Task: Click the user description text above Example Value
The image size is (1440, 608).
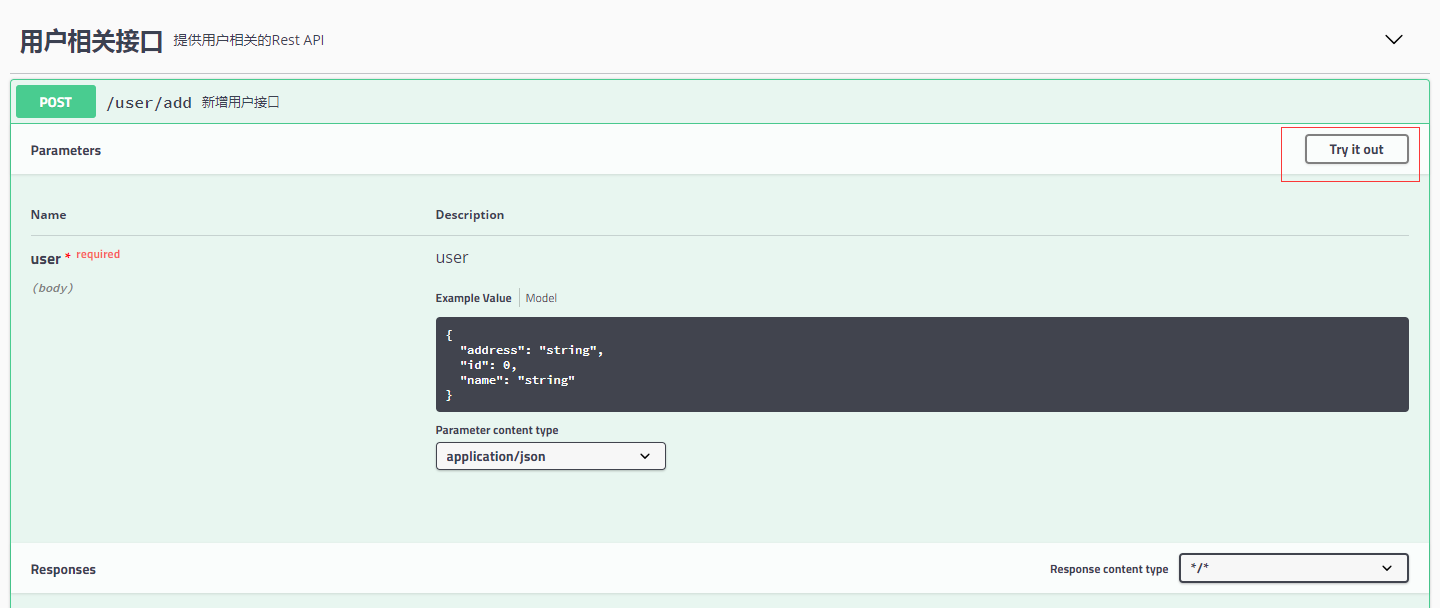Action: click(x=452, y=258)
